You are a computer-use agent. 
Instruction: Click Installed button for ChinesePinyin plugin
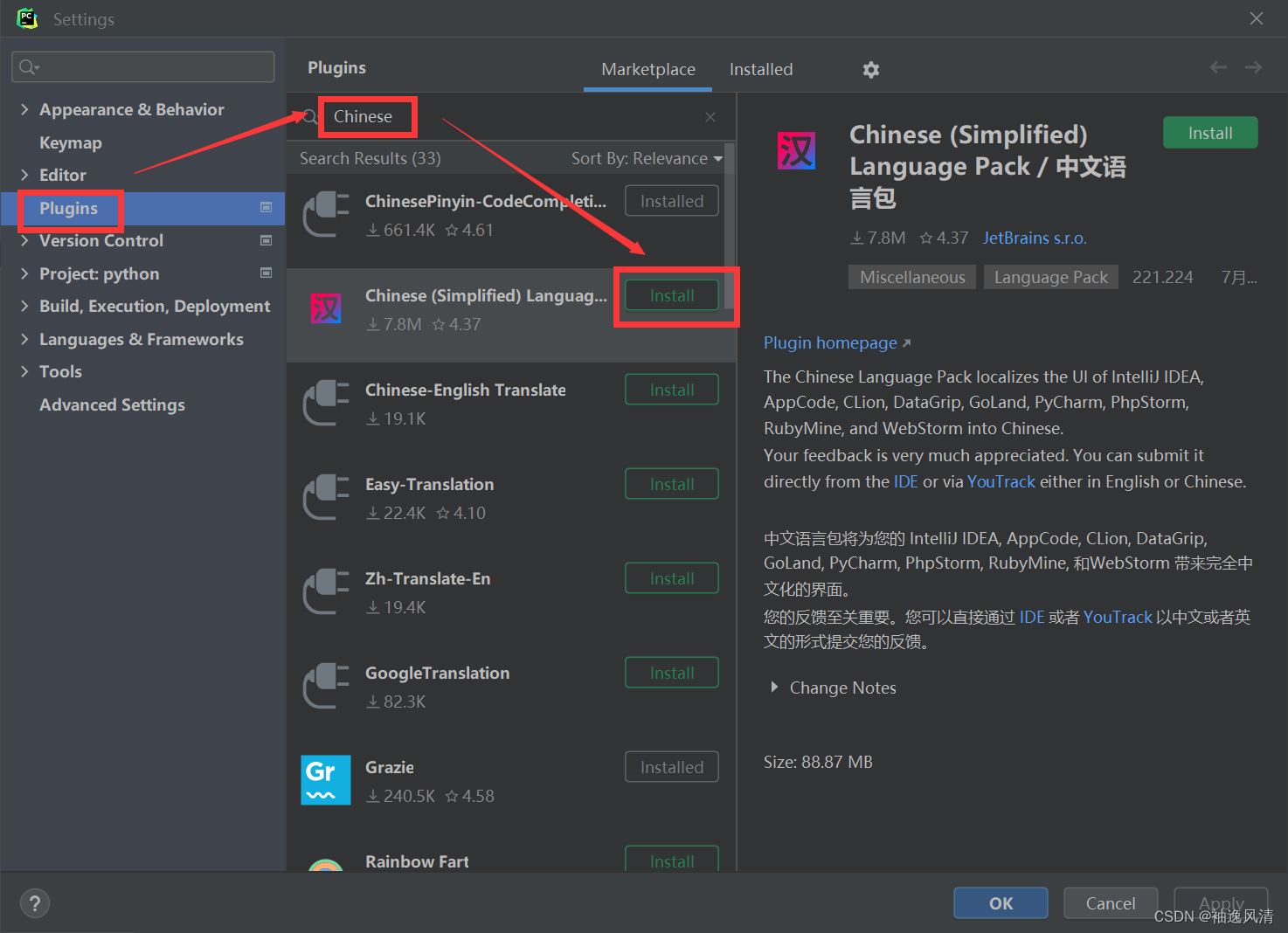click(x=672, y=201)
